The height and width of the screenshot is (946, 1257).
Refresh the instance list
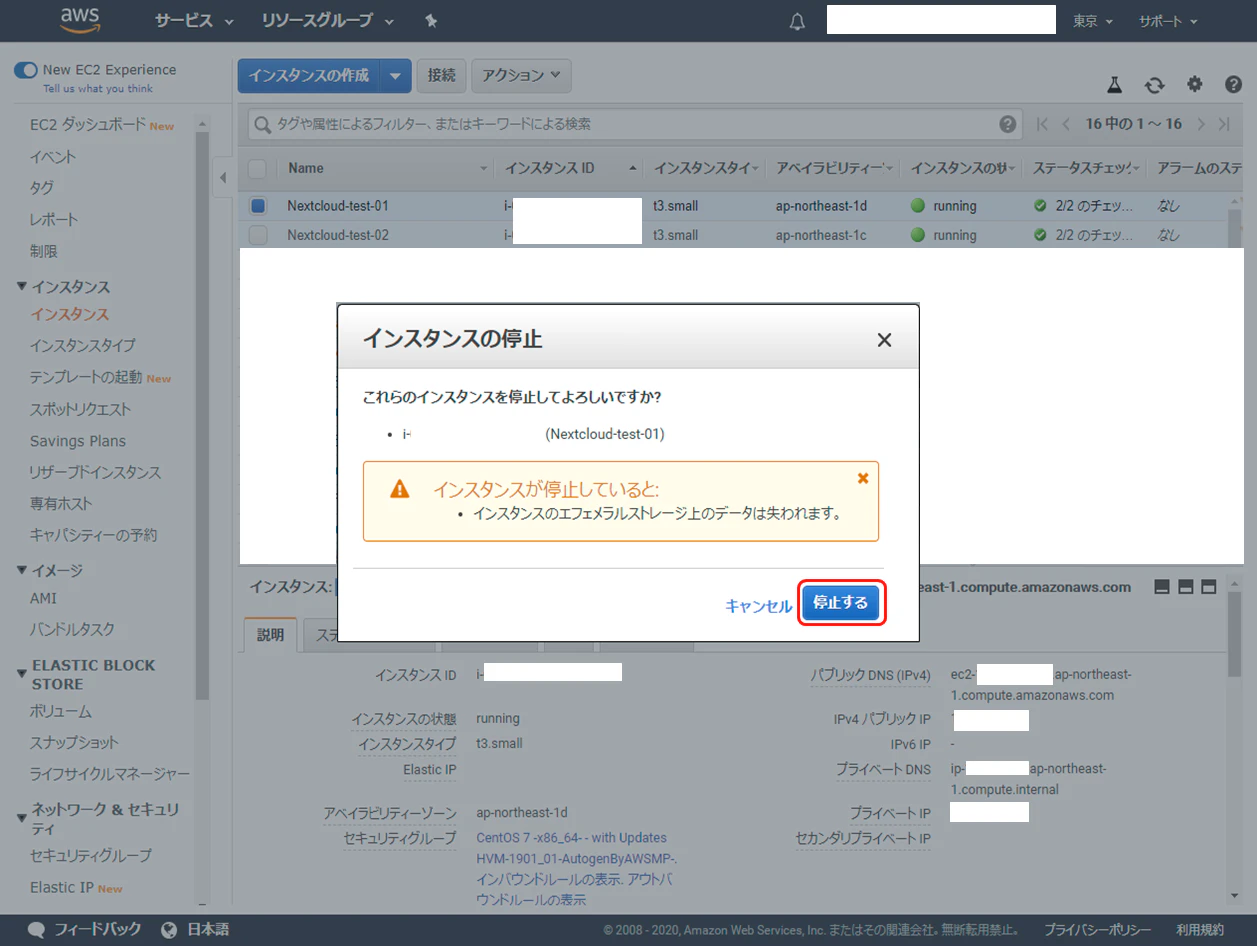pyautogui.click(x=1155, y=85)
